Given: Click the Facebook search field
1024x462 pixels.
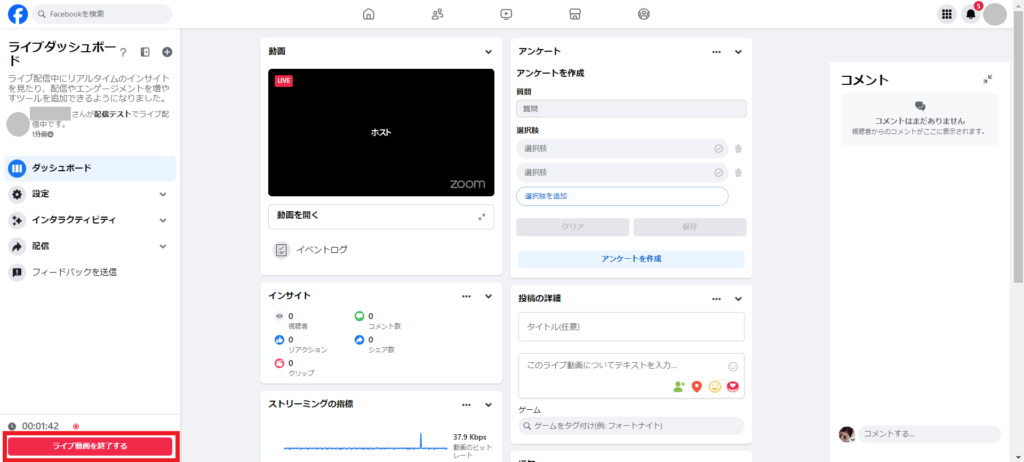Looking at the screenshot, I should coord(102,14).
